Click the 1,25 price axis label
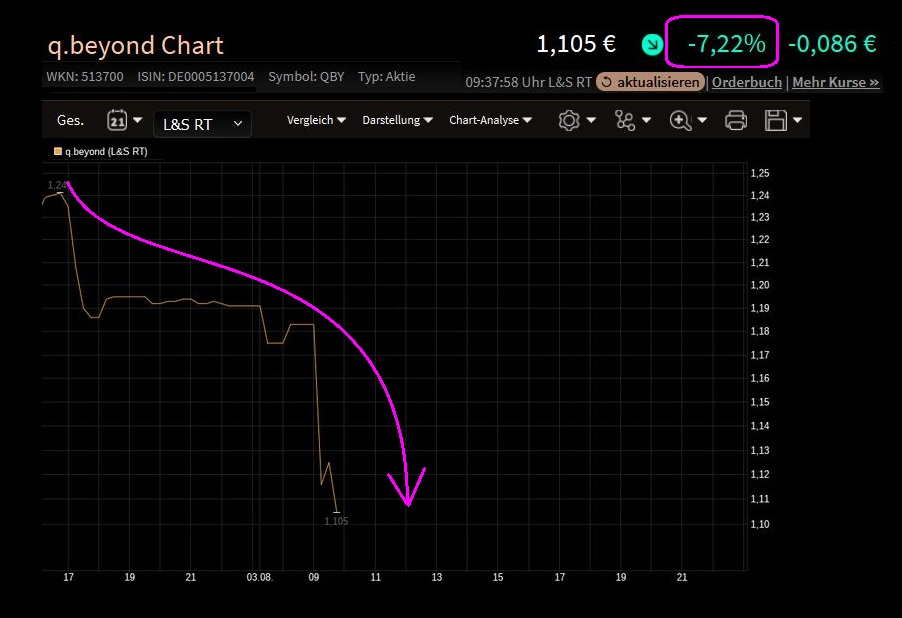The image size is (902, 618). (760, 173)
